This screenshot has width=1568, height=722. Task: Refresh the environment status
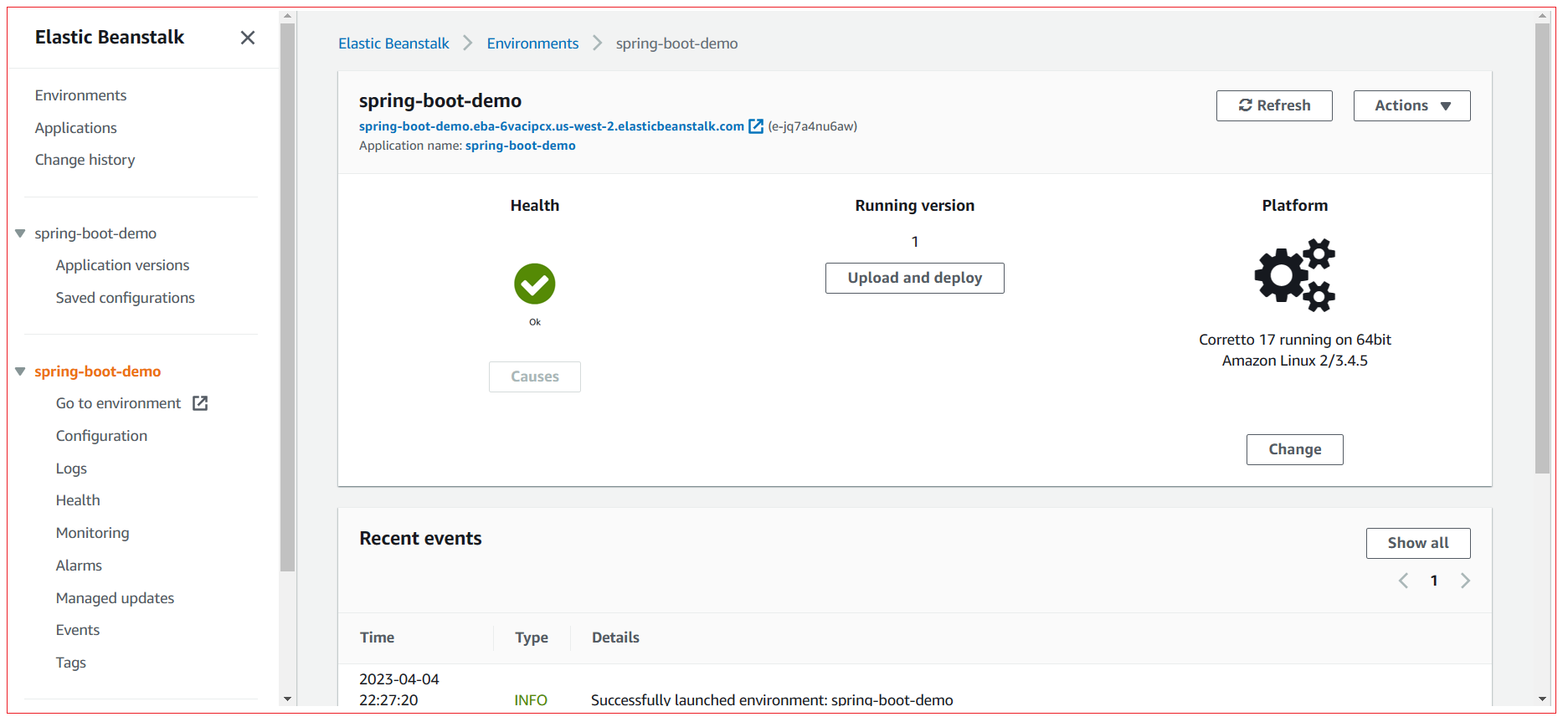coord(1274,105)
